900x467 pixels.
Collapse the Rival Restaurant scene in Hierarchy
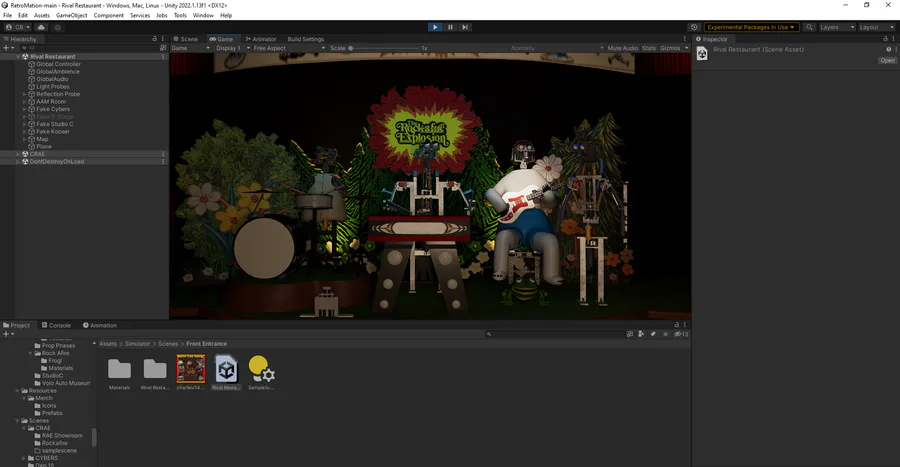(18, 57)
